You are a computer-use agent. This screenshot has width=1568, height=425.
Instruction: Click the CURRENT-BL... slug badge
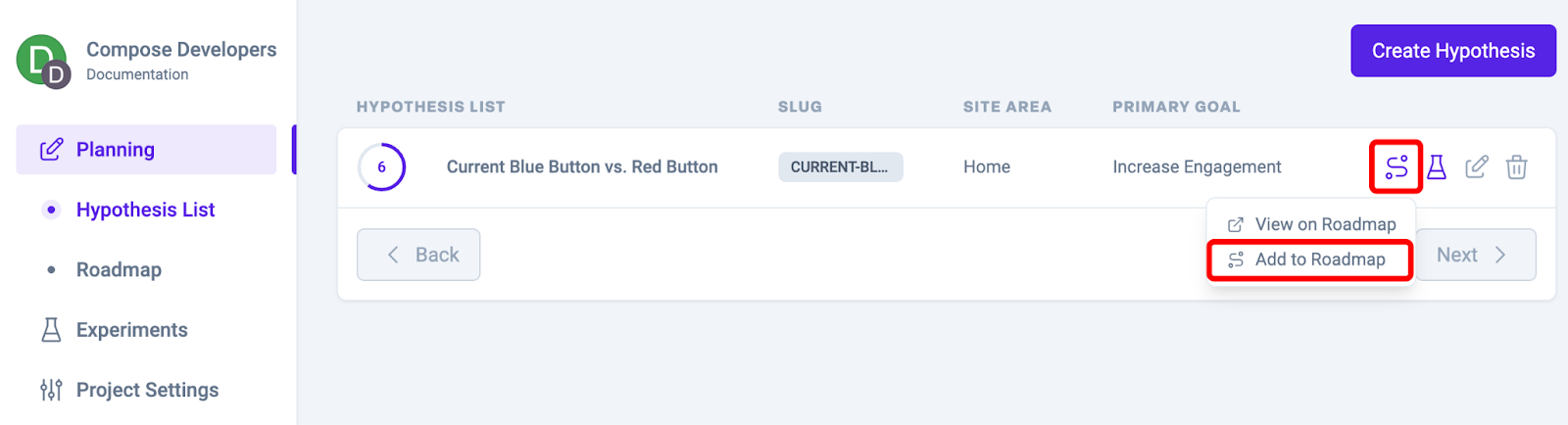click(840, 167)
